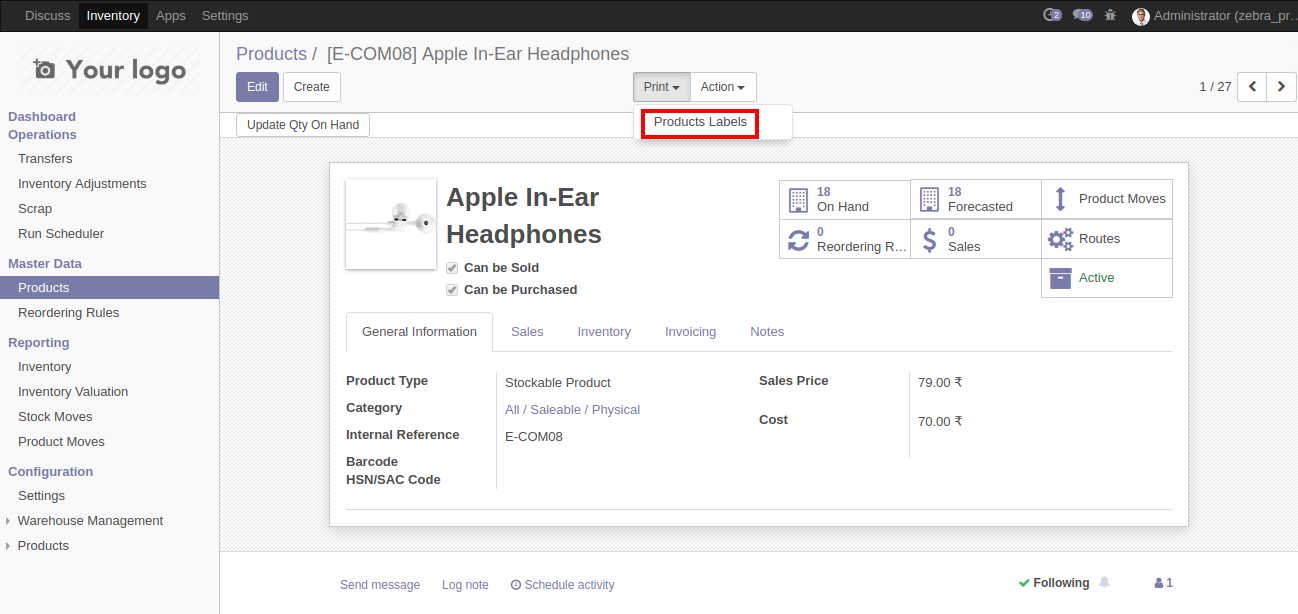
Task: Click the Routes gears icon
Action: pyautogui.click(x=1060, y=239)
